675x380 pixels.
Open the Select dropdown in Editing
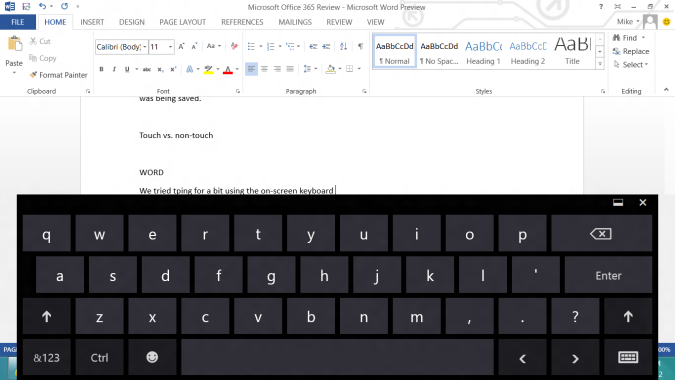coord(631,65)
